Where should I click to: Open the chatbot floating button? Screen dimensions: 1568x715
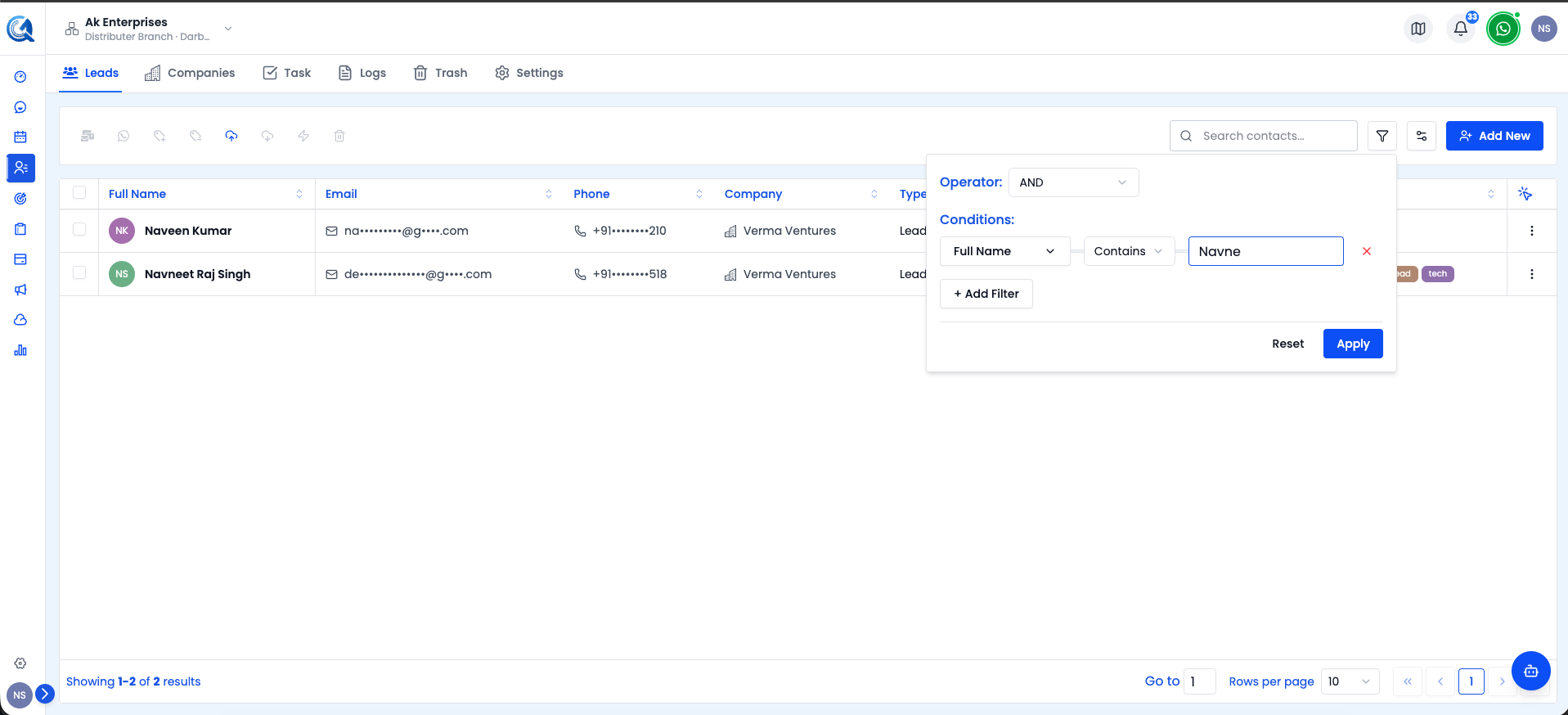[x=1531, y=671]
